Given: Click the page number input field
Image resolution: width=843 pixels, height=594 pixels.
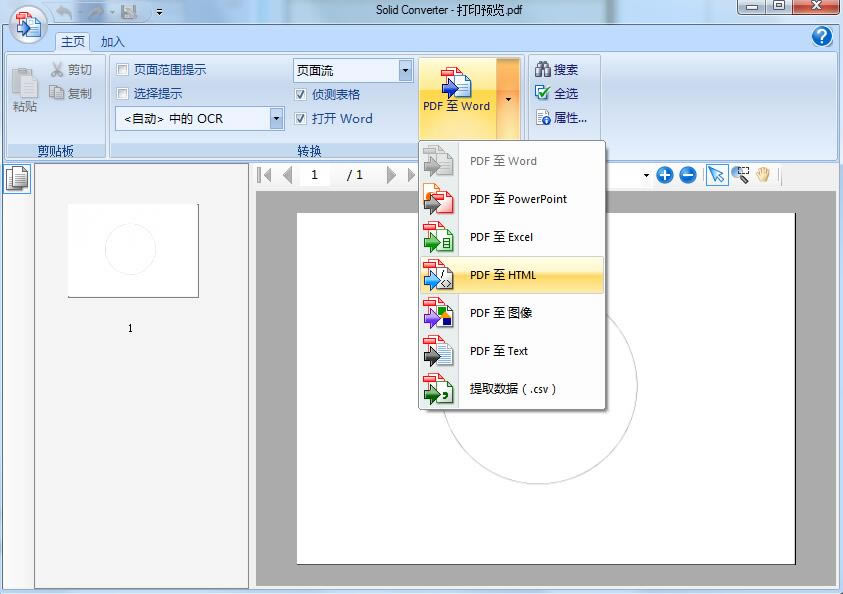Looking at the screenshot, I should pos(315,175).
